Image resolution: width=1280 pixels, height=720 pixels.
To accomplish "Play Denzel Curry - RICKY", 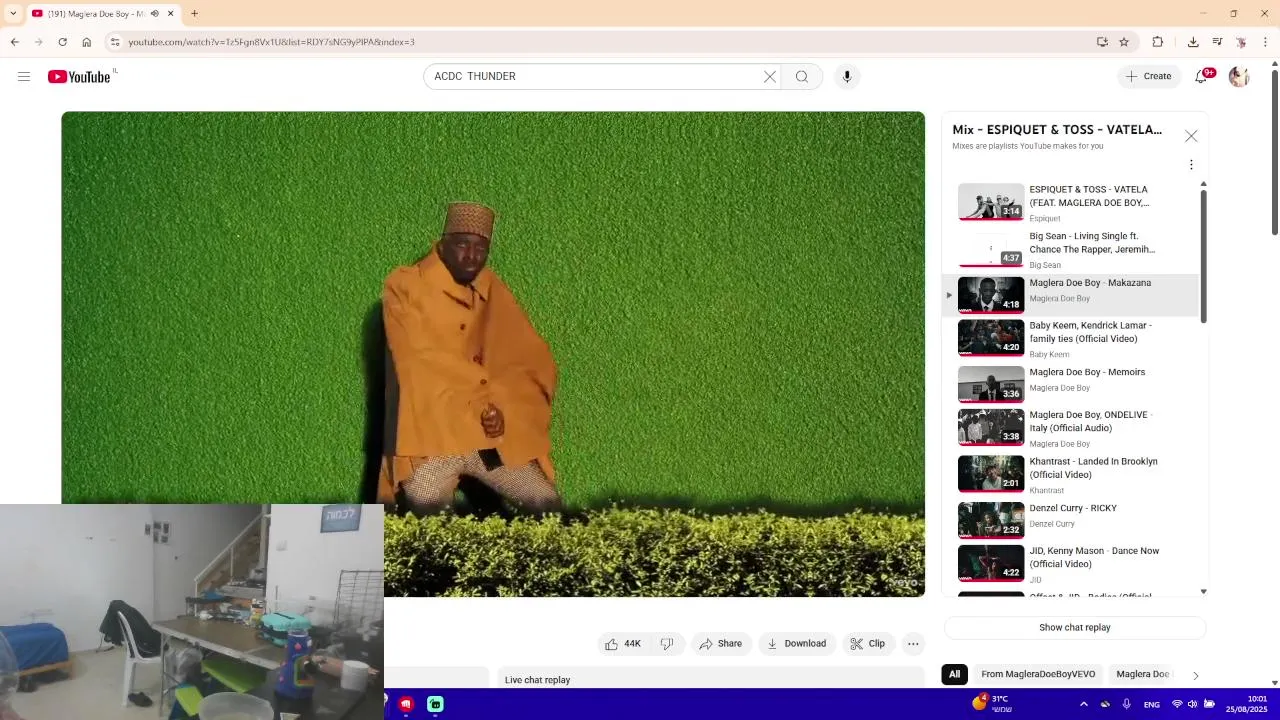I will point(1070,520).
